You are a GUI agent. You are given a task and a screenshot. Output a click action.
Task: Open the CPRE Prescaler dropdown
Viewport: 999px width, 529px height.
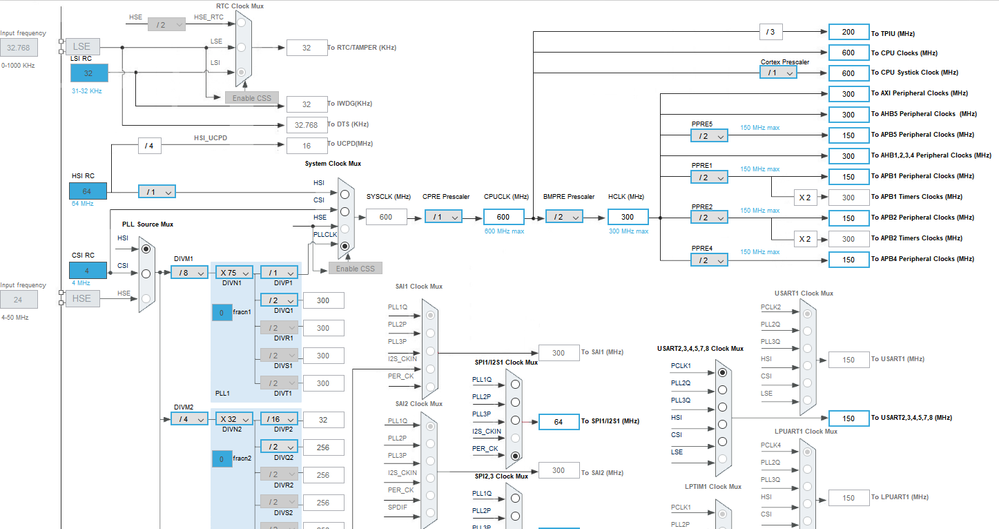click(x=443, y=217)
